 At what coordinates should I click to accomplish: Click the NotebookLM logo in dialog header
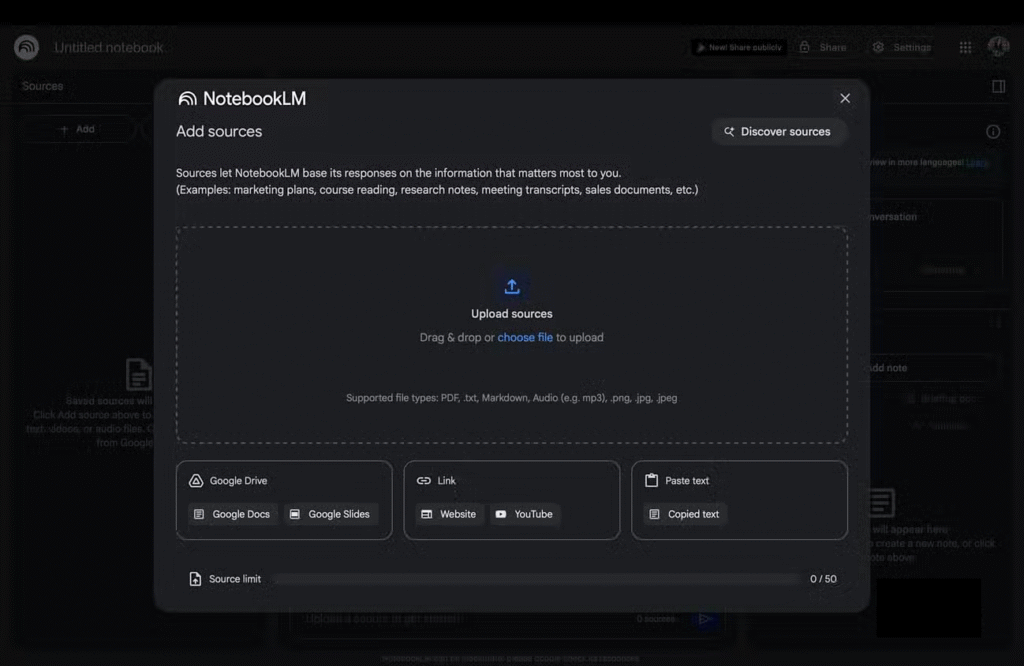coord(188,99)
